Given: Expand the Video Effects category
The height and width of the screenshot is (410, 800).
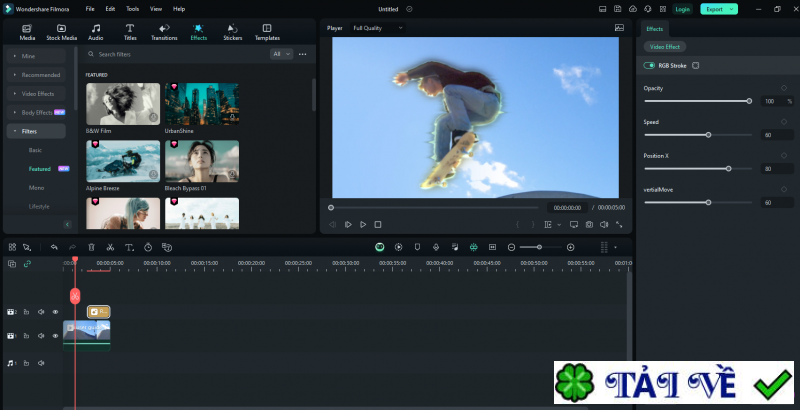Looking at the screenshot, I should pyautogui.click(x=38, y=93).
